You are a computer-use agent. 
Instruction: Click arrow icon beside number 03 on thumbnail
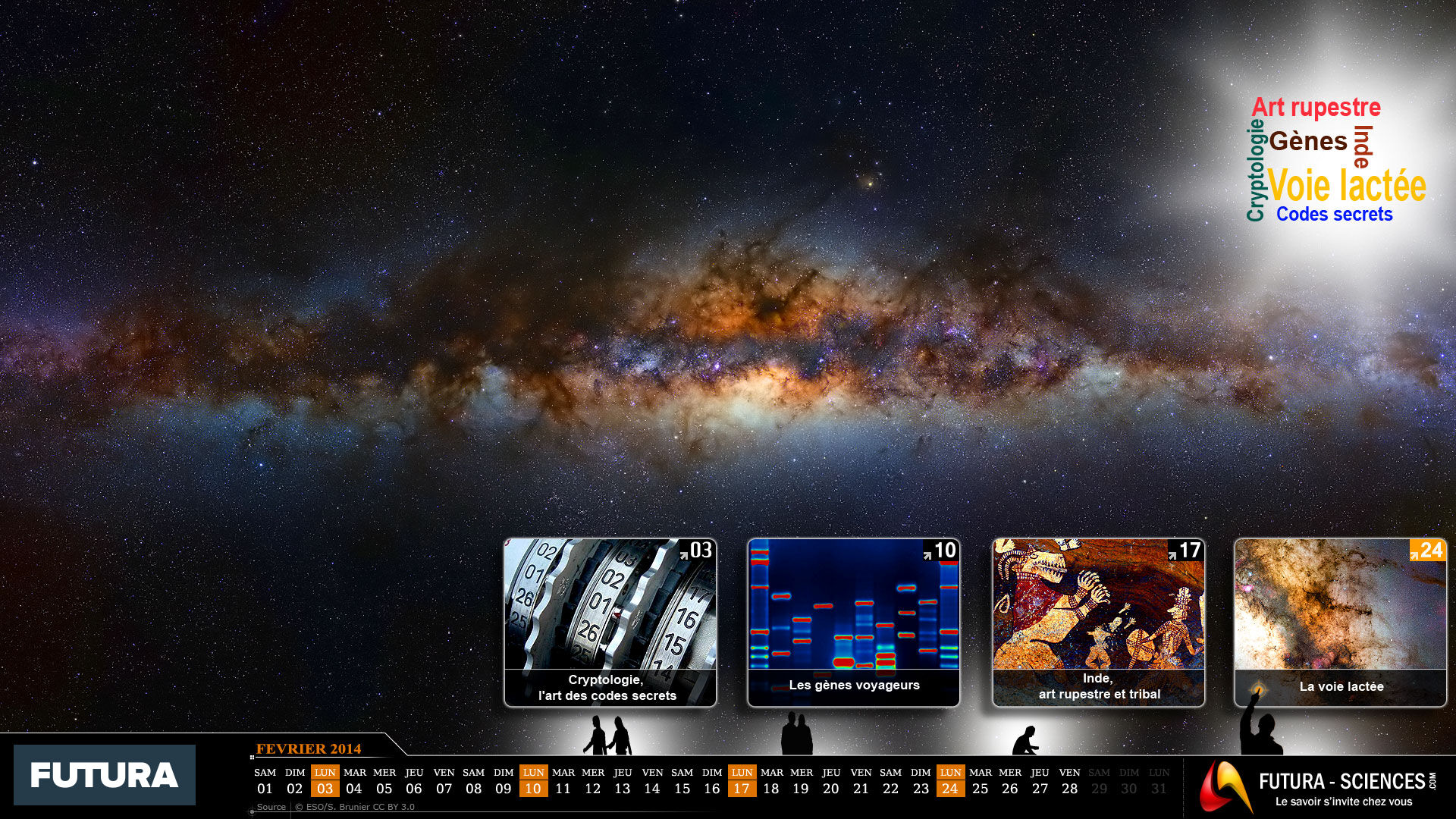click(x=683, y=554)
